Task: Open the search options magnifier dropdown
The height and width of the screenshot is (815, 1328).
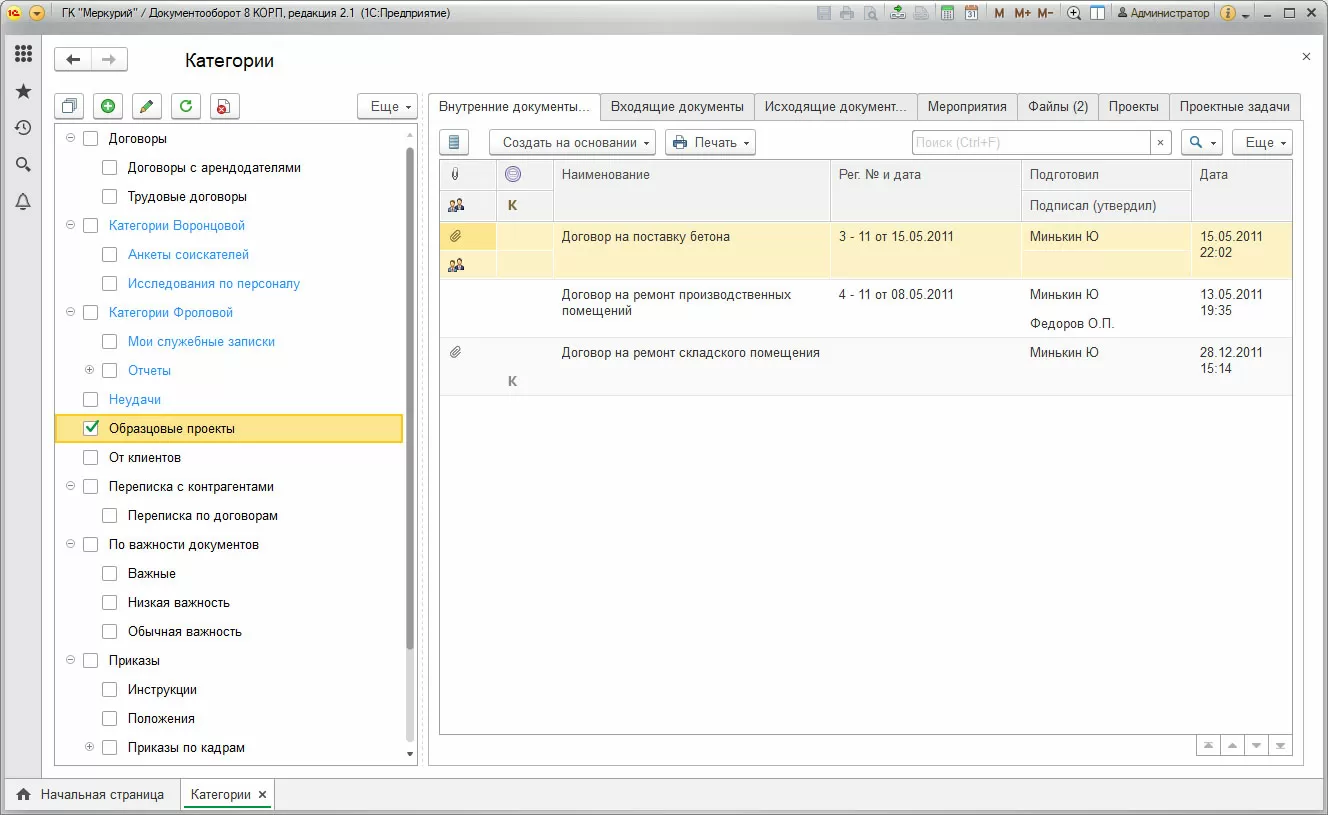Action: (x=1202, y=142)
